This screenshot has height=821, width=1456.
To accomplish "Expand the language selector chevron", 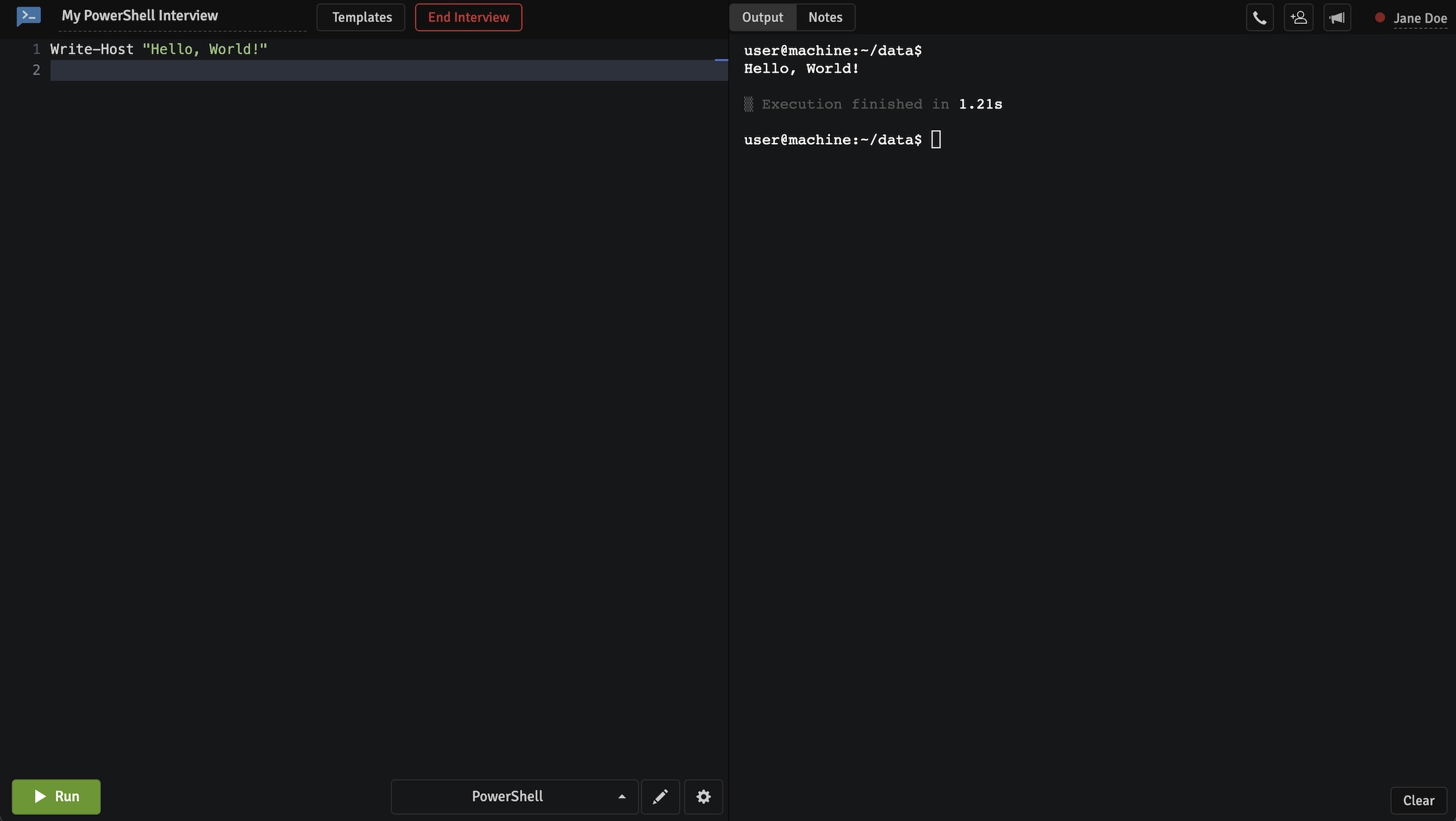I will 621,796.
